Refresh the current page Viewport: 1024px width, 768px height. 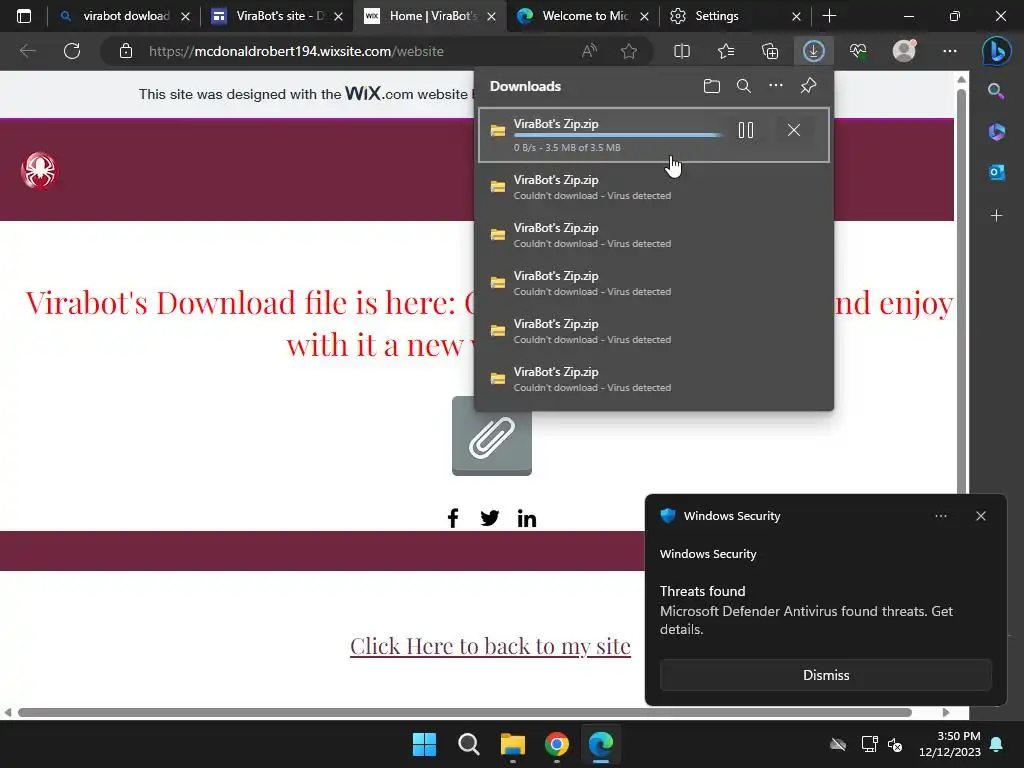(72, 51)
